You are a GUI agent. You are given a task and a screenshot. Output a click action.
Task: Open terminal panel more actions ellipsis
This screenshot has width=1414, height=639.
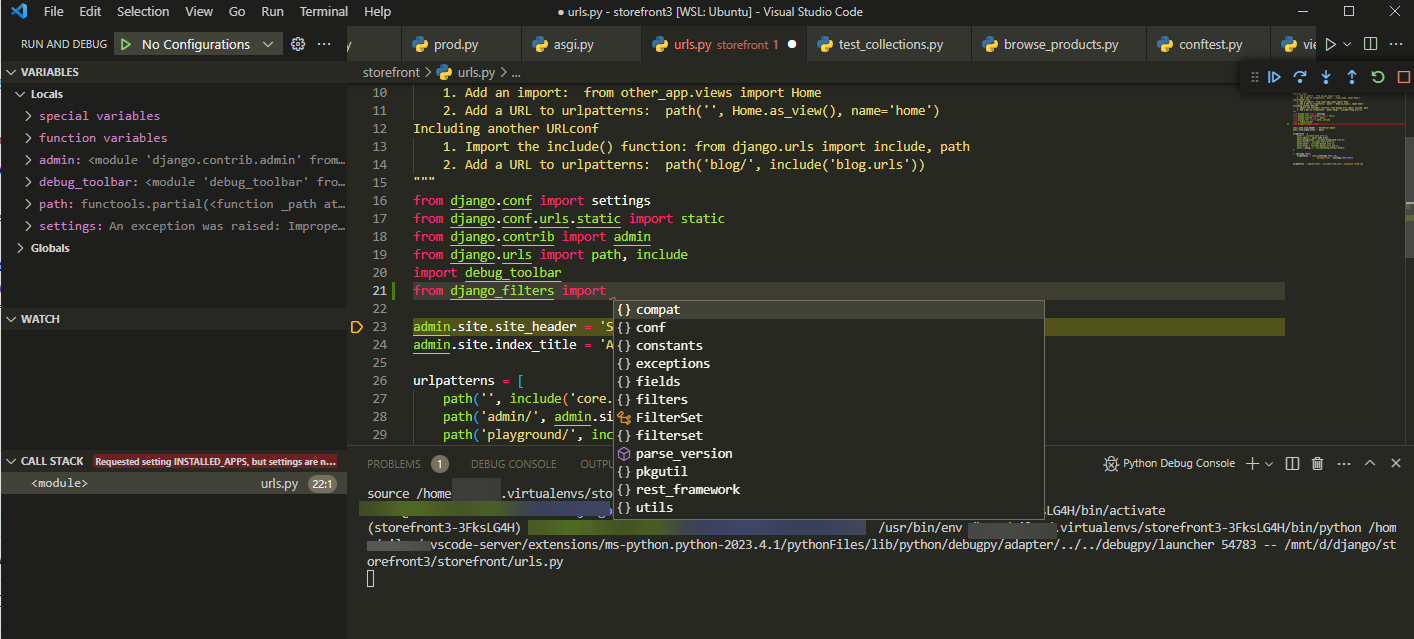(x=1343, y=463)
